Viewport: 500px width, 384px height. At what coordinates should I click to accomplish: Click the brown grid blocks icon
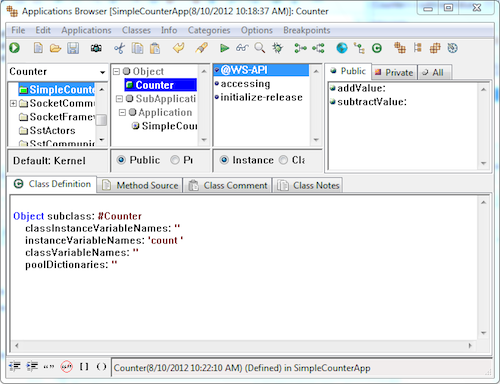point(435,48)
